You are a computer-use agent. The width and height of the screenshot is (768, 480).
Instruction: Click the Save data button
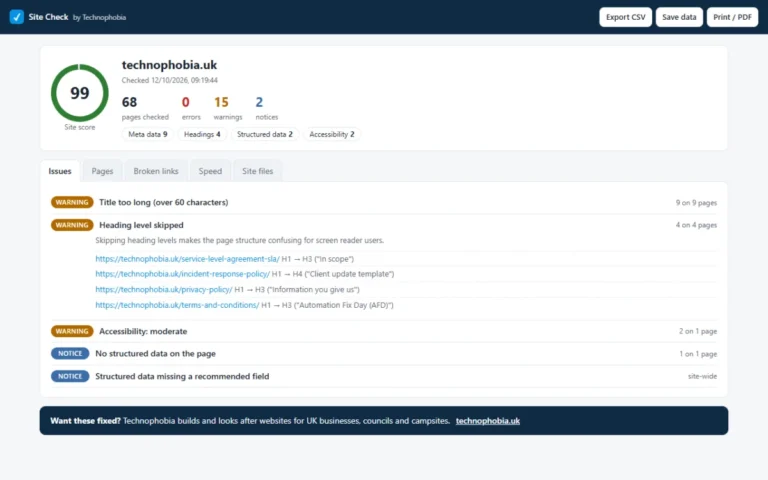tap(679, 17)
